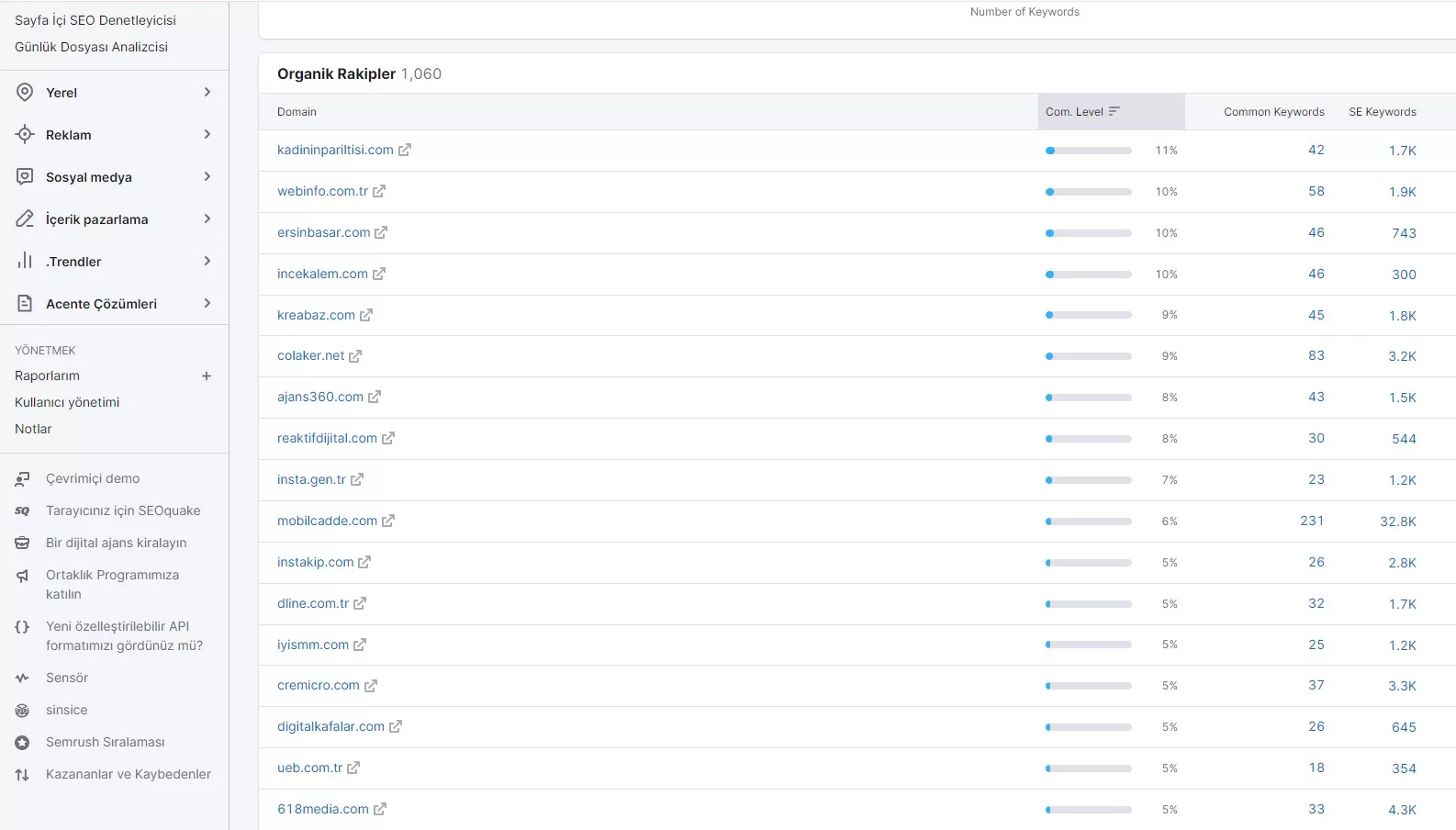The width and height of the screenshot is (1456, 830).
Task: Open sinsice in sidebar
Action: (x=67, y=710)
